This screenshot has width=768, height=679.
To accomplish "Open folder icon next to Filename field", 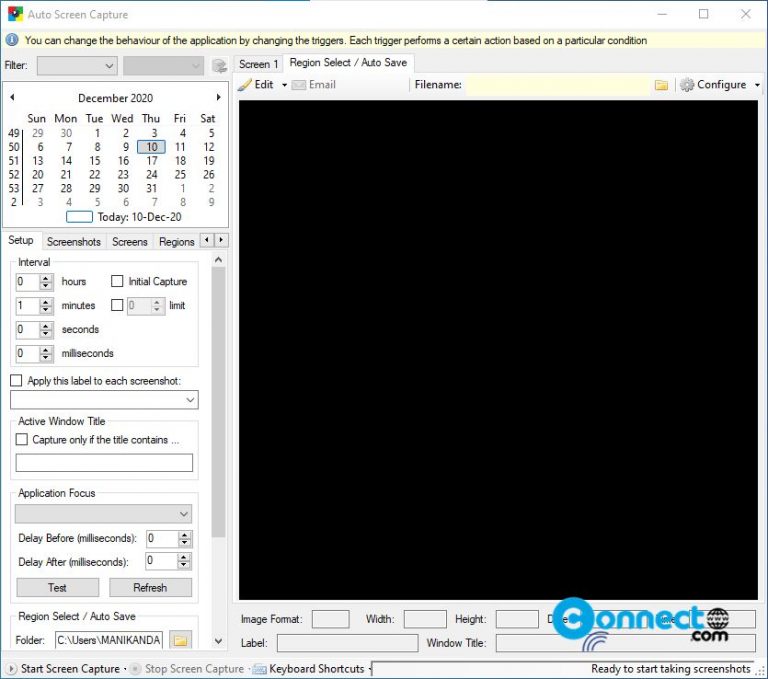I will click(x=661, y=85).
